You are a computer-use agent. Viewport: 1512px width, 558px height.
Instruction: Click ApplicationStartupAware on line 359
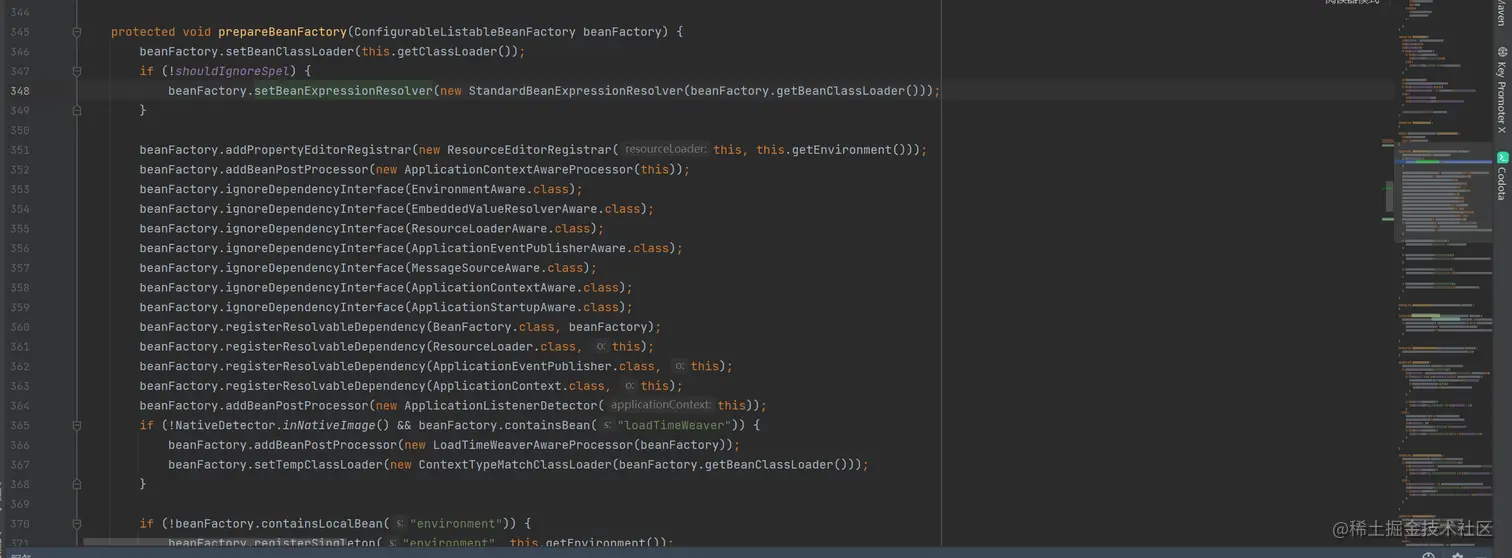(x=494, y=307)
